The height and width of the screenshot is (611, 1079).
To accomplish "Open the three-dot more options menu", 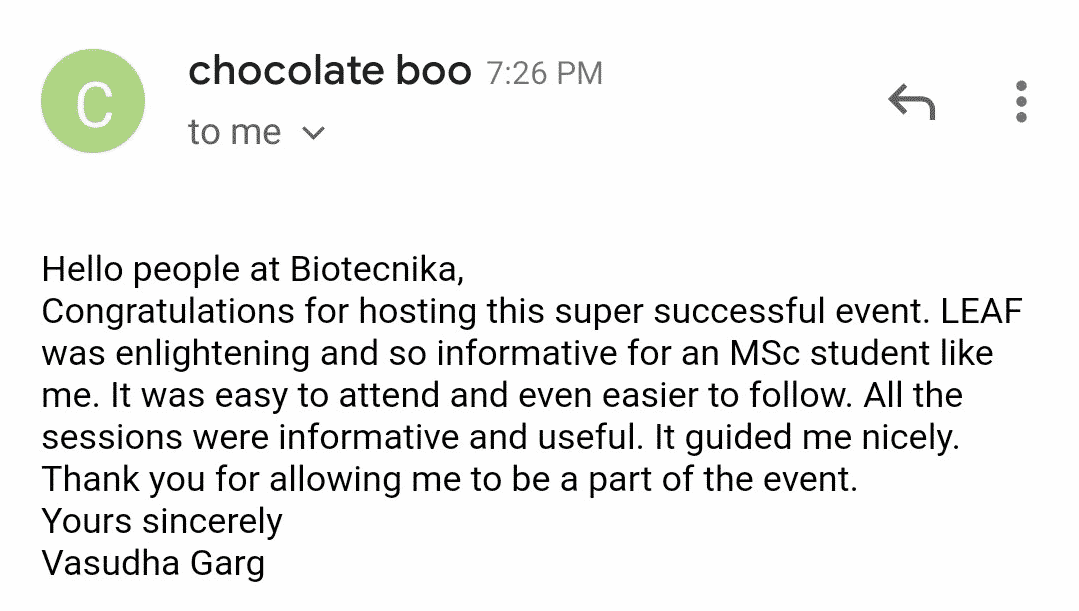I will pos(1021,102).
